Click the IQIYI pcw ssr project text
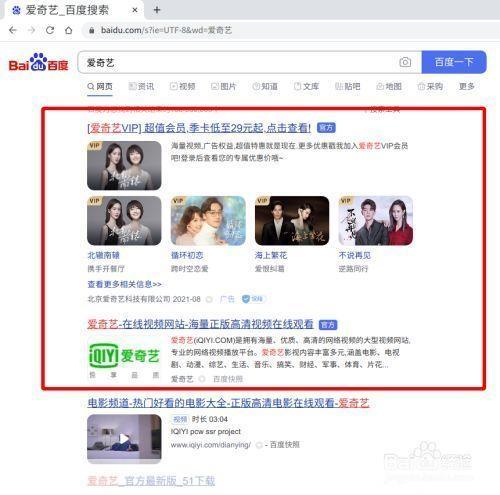Viewport: 500px width, 495px height. tap(206, 432)
